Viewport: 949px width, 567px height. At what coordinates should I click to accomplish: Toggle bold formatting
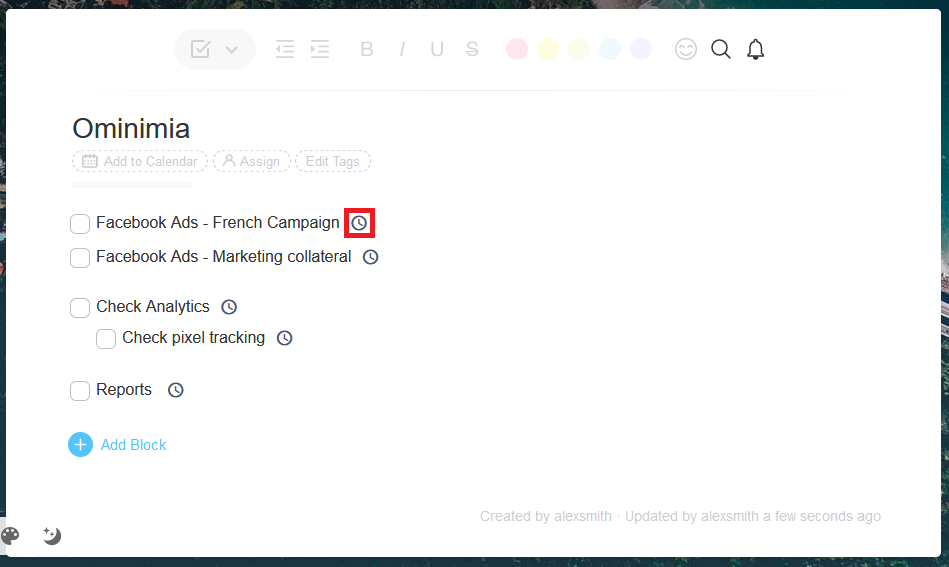coord(366,49)
